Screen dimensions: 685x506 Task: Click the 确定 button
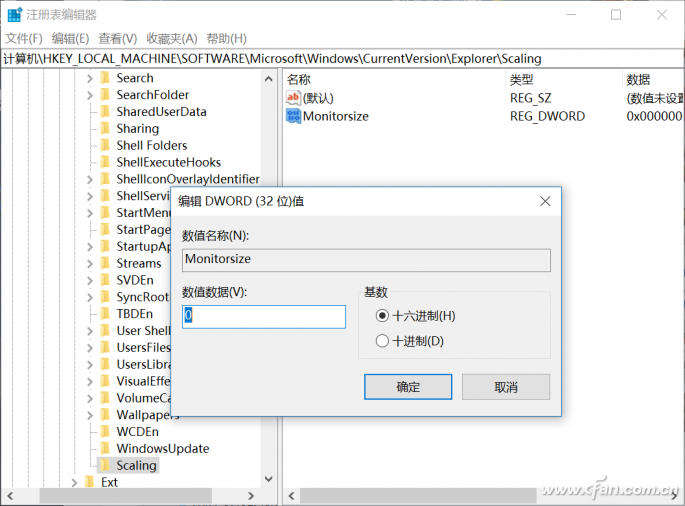pos(408,387)
